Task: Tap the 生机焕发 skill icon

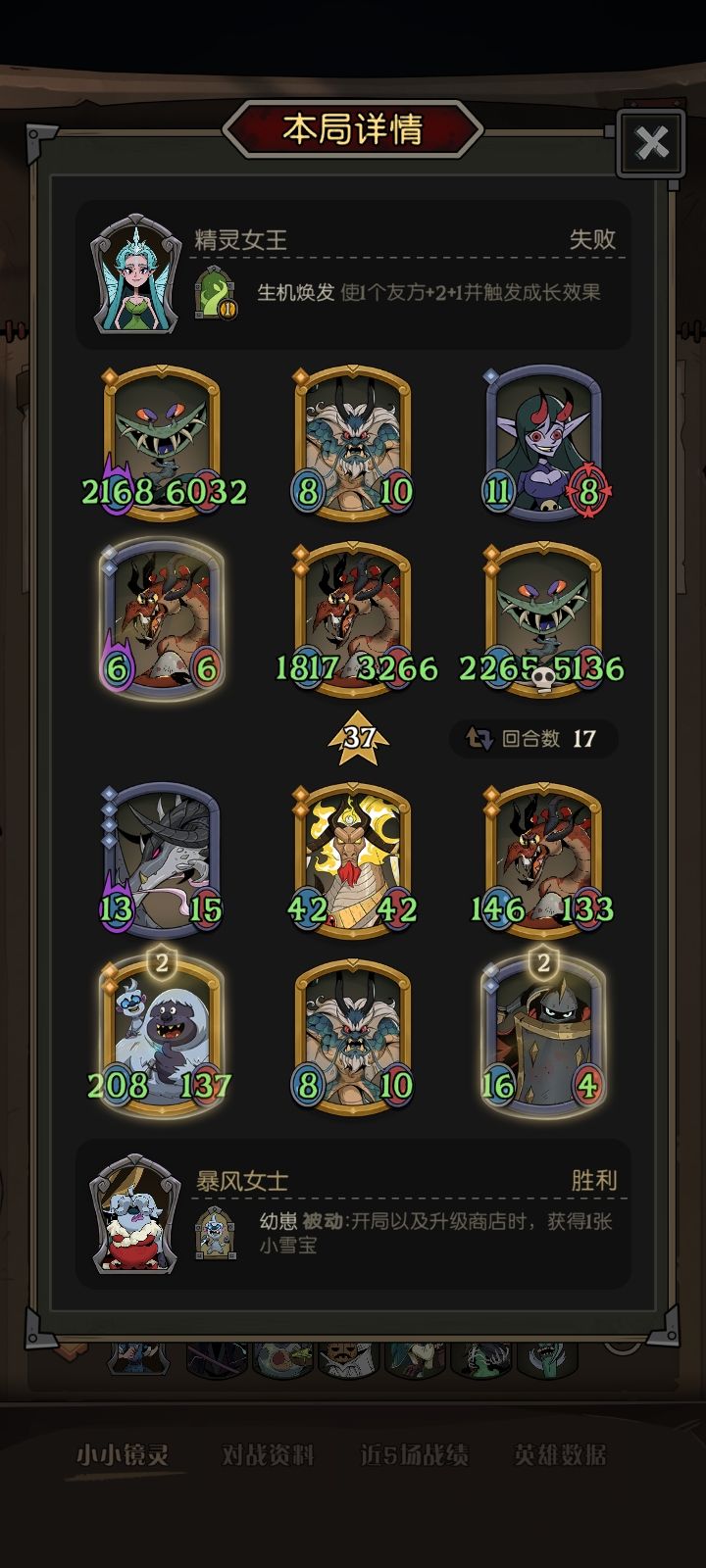Action: [216, 293]
